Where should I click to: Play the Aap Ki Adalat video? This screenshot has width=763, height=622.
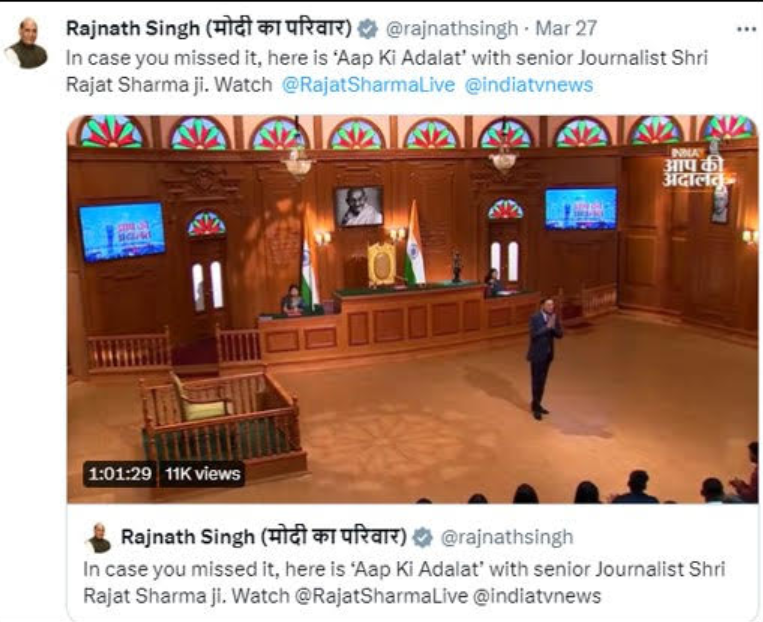412,309
